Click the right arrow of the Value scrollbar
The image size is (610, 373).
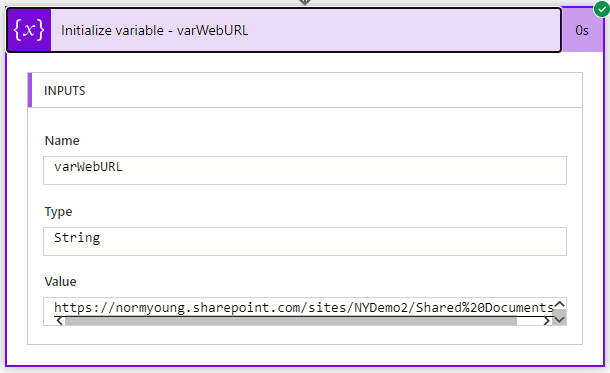click(x=546, y=321)
